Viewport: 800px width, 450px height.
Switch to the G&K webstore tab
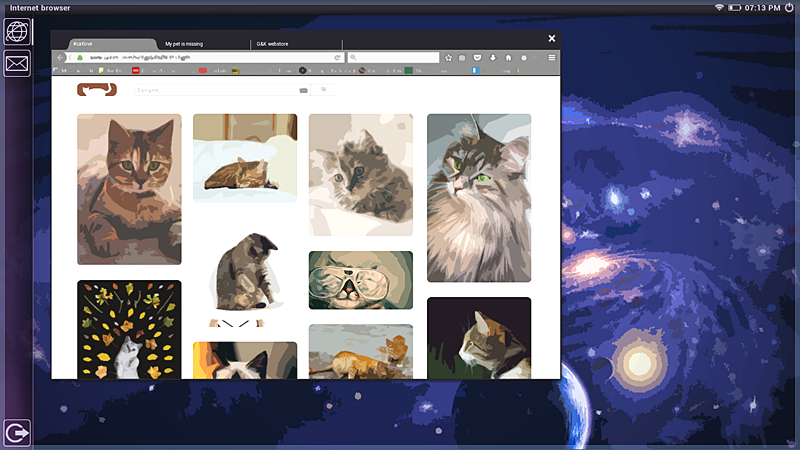click(296, 44)
